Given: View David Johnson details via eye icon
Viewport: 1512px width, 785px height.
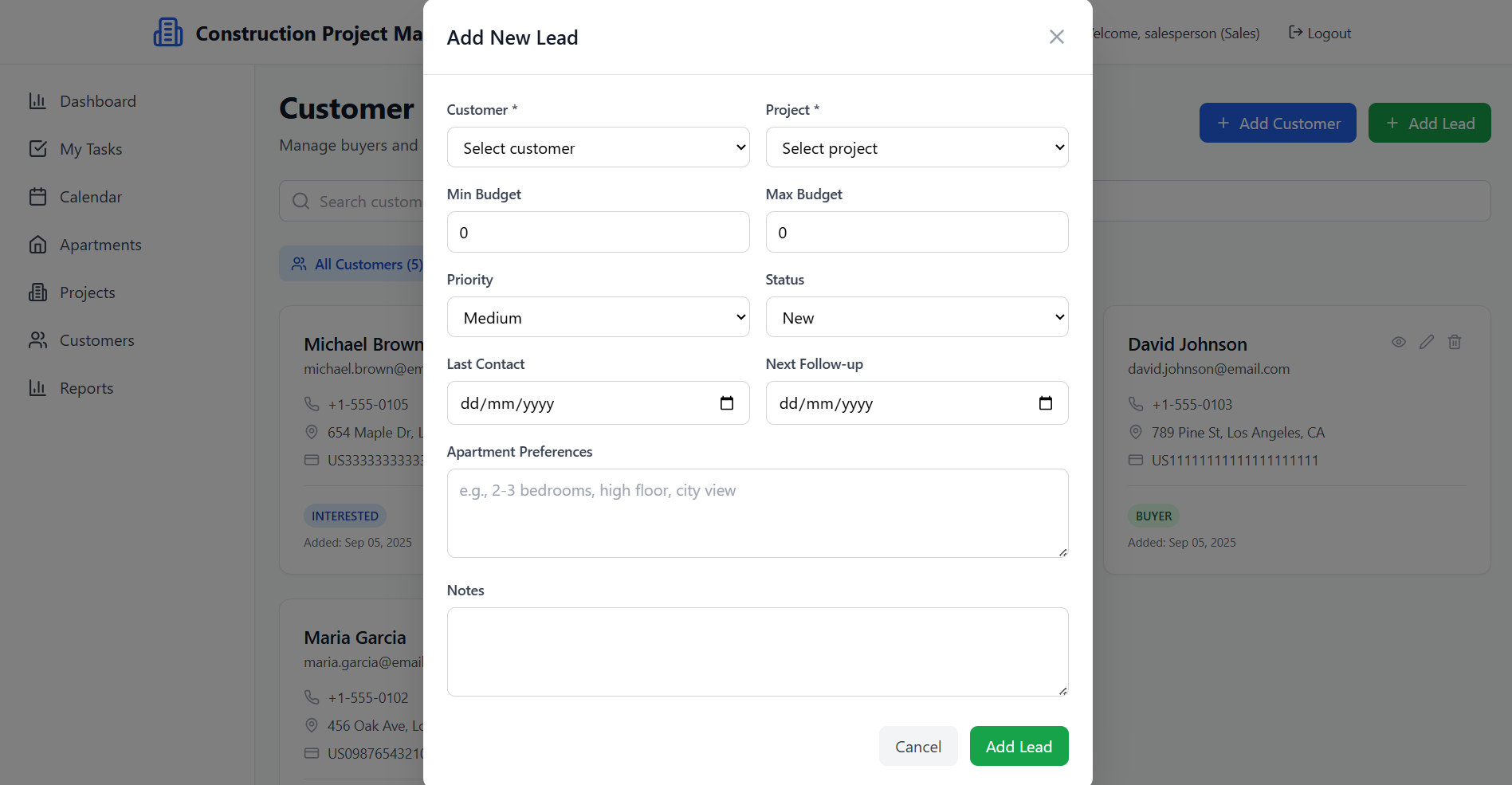Looking at the screenshot, I should pyautogui.click(x=1399, y=342).
